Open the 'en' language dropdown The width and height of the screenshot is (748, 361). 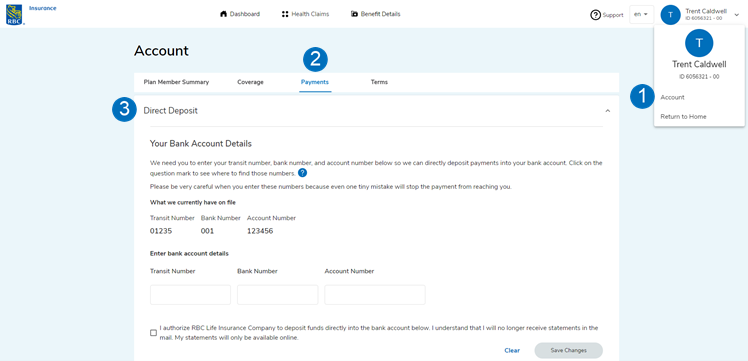pyautogui.click(x=641, y=14)
